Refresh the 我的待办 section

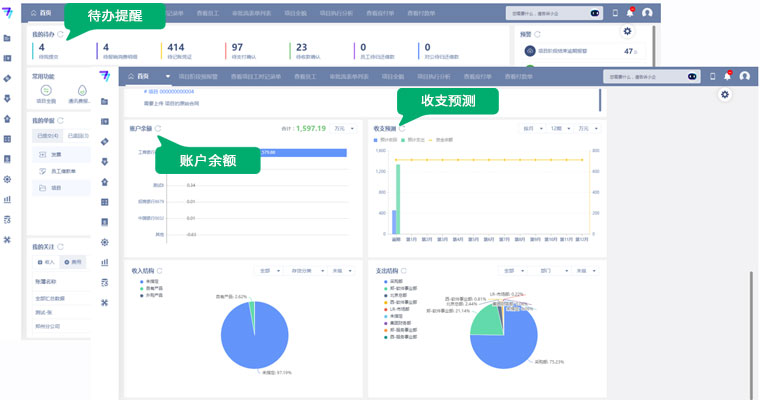click(x=63, y=34)
